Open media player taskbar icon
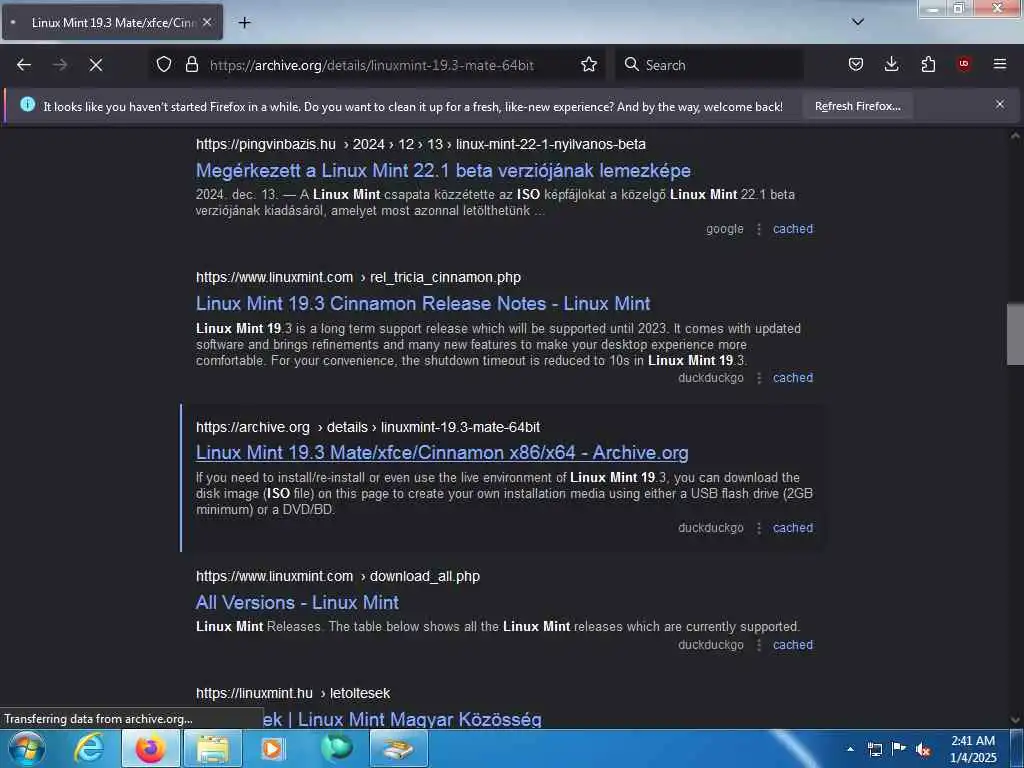The image size is (1024, 768). (x=273, y=748)
